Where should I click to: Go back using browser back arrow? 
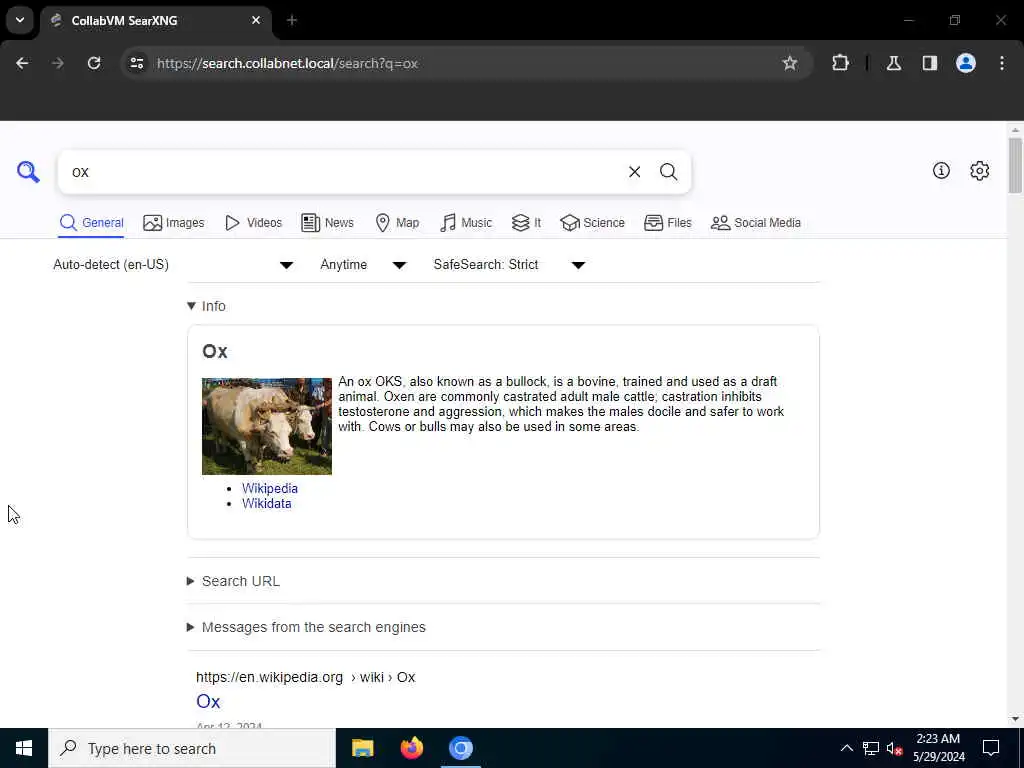22,63
